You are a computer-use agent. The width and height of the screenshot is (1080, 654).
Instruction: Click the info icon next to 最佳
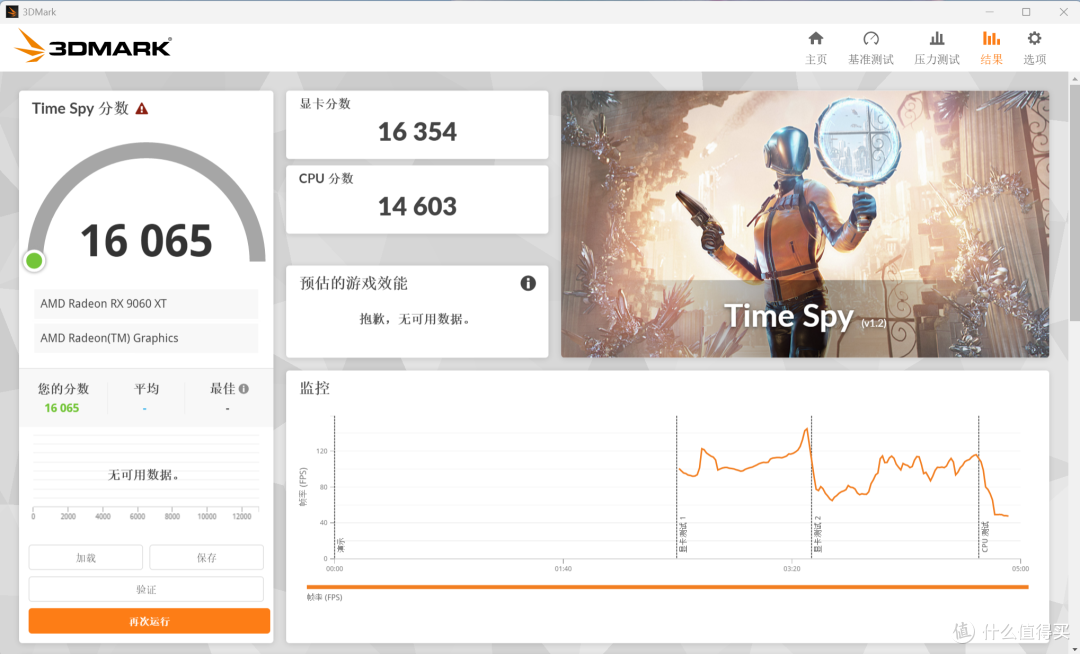244,389
